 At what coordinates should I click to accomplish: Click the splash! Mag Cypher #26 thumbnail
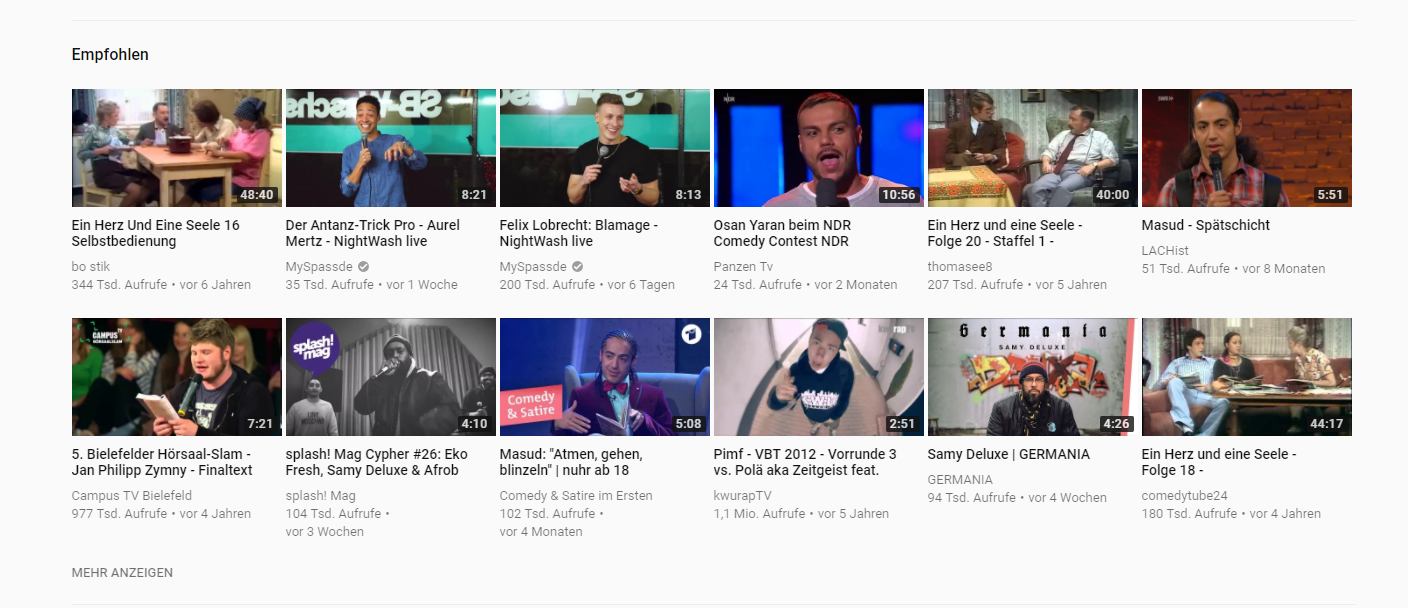(390, 377)
